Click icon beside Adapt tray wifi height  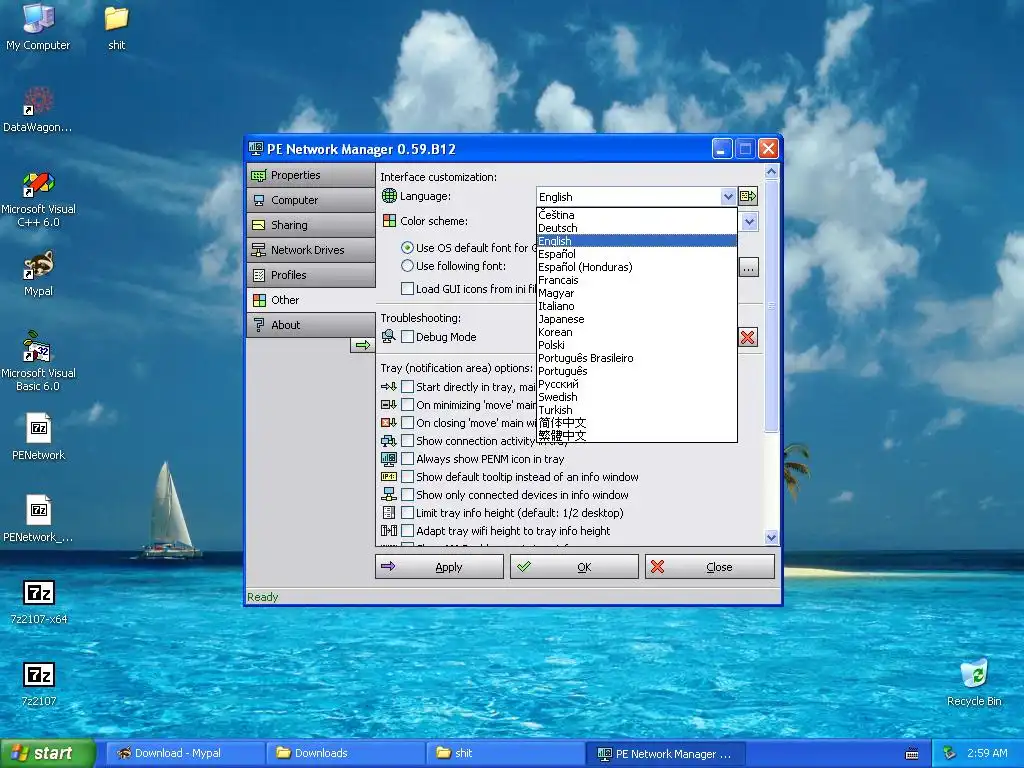[x=389, y=531]
